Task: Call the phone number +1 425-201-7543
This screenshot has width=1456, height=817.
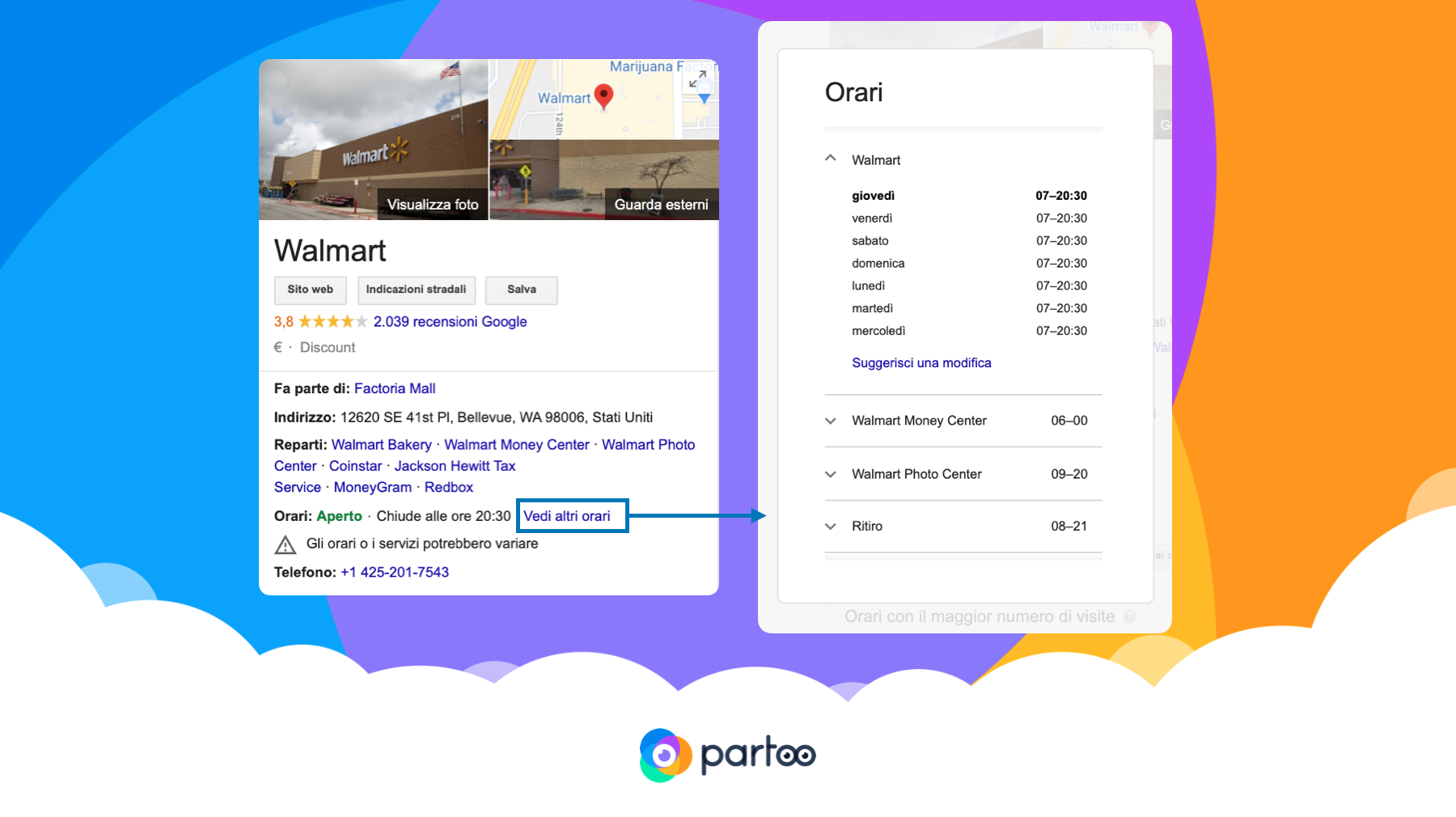Action: point(395,573)
